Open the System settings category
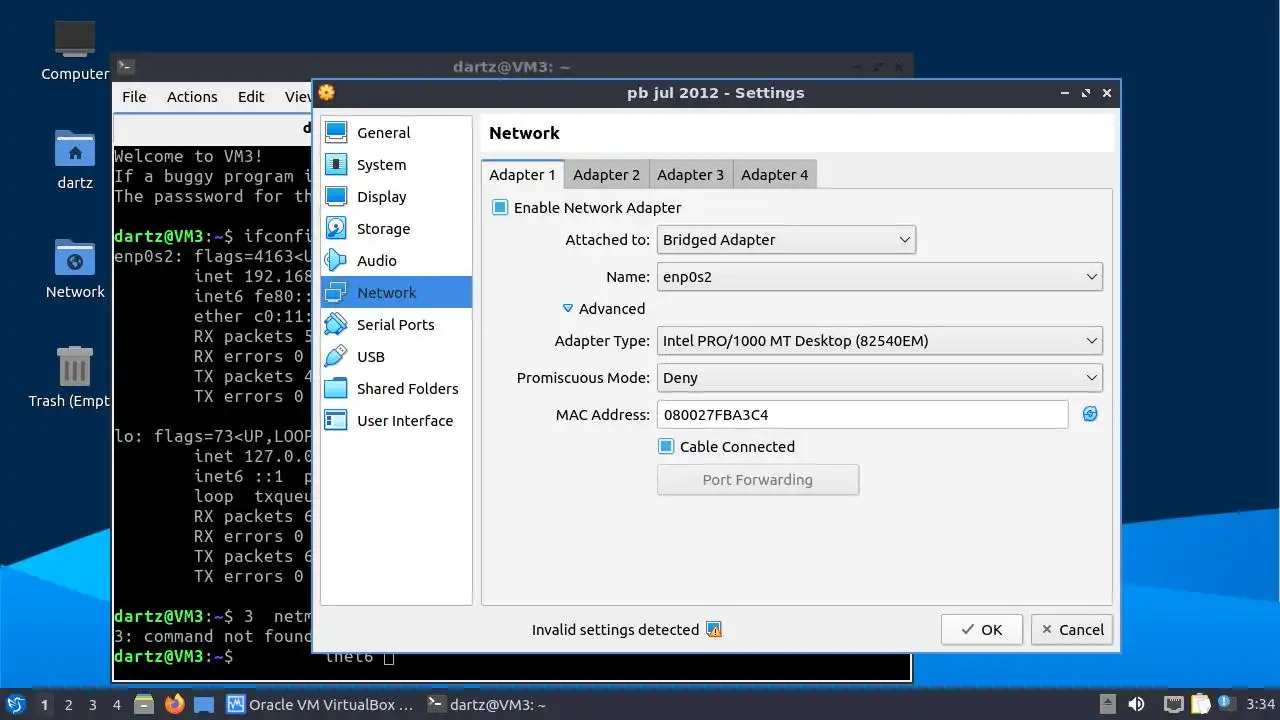The image size is (1280, 720). tap(396, 165)
